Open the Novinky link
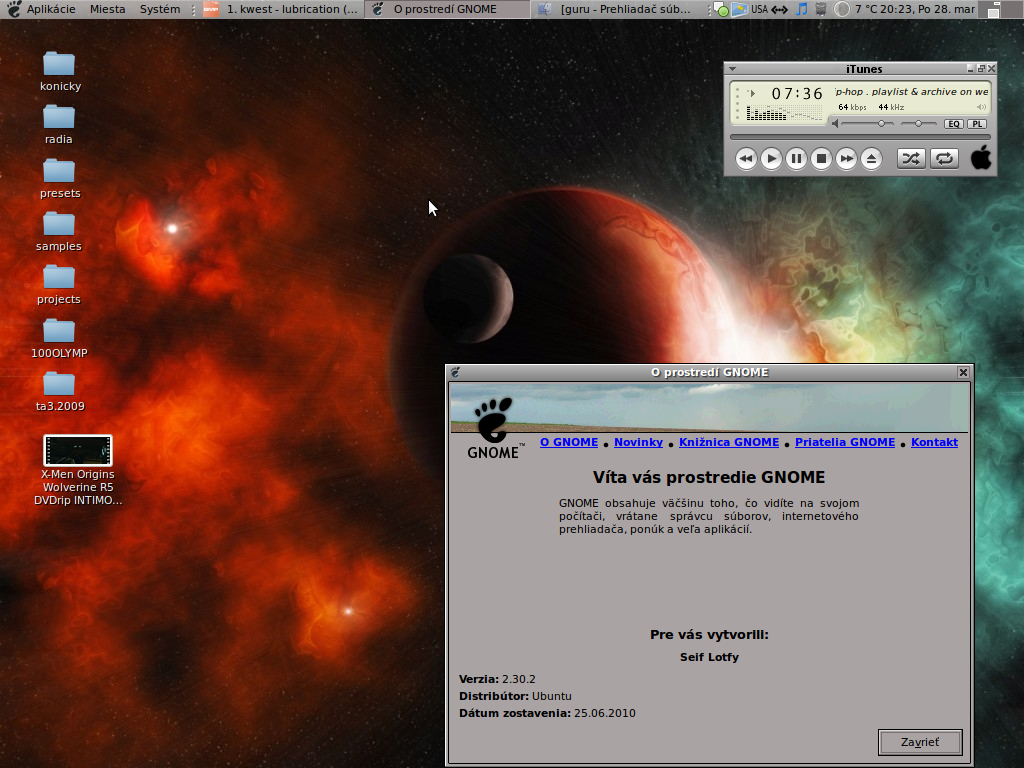Screen dimensions: 1024x768 (638, 442)
